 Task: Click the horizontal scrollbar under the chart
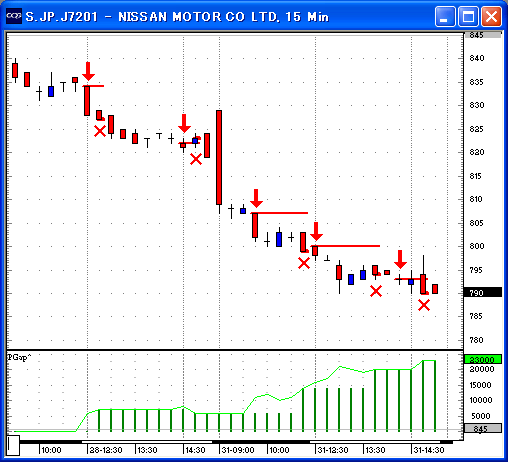pyautogui.click(x=236, y=442)
